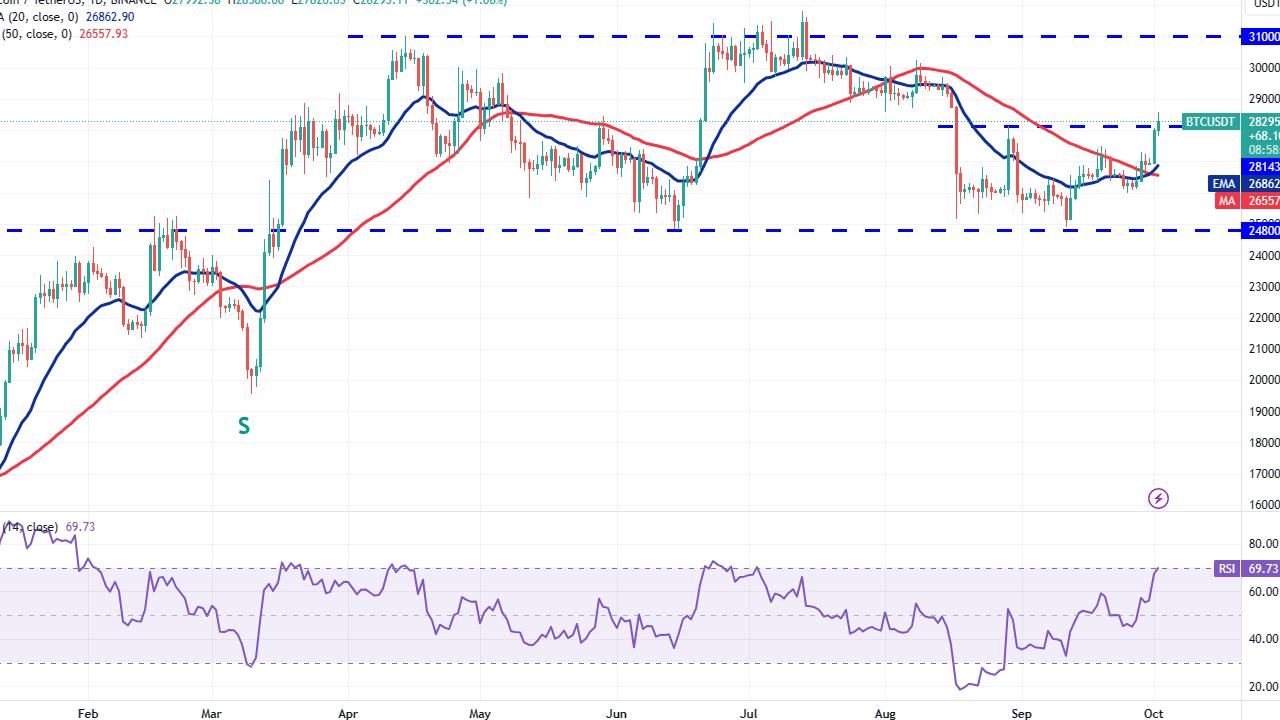Click the EMA indicator label on the price scale
Image resolution: width=1280 pixels, height=720 pixels.
click(x=1226, y=184)
